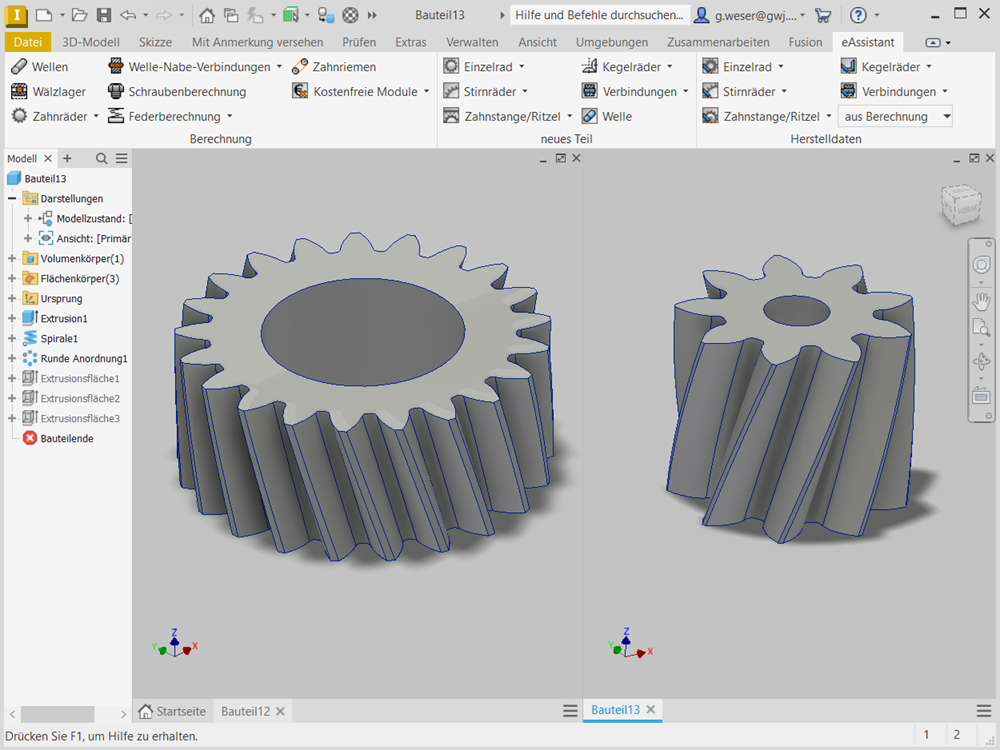Expand the Volumenkörper(1) tree node
The image size is (1000, 750).
pos(12,259)
